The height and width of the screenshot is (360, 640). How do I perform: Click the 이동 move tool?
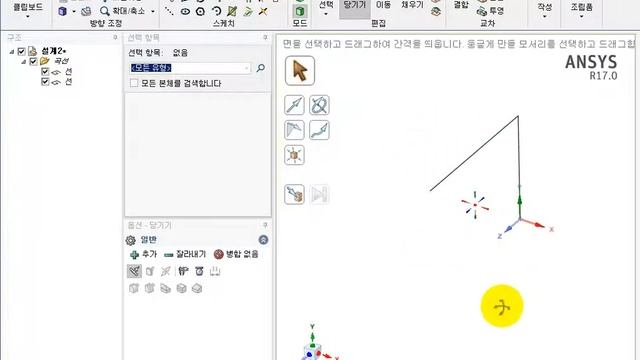[x=383, y=5]
